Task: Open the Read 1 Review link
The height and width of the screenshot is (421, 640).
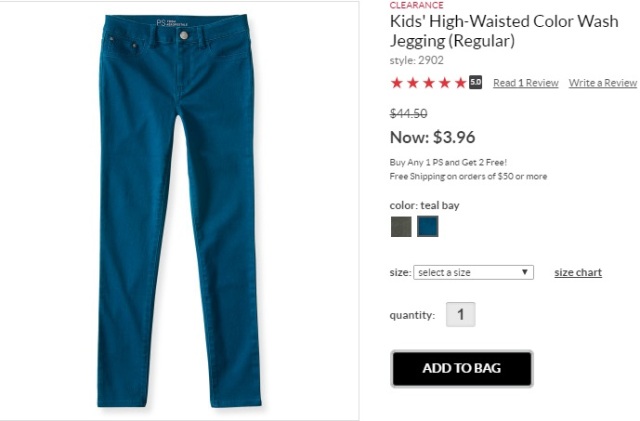Action: (x=526, y=83)
